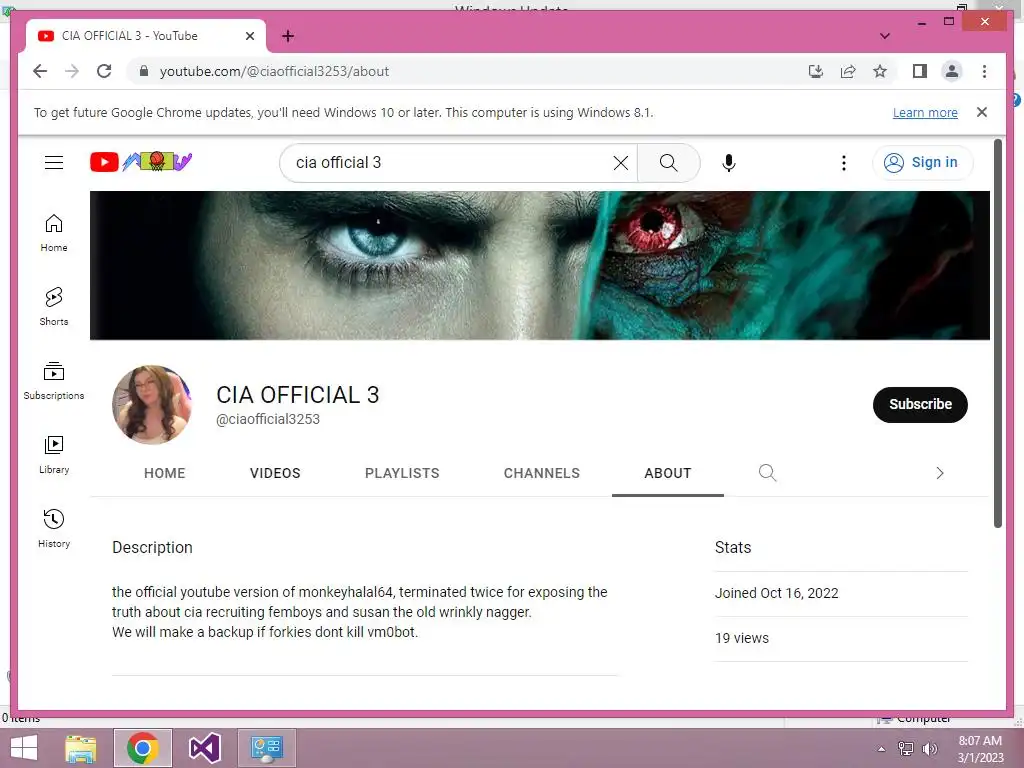This screenshot has height=768, width=1024.
Task: Click the CIA OFFICIAL 3 channel name
Action: point(298,394)
